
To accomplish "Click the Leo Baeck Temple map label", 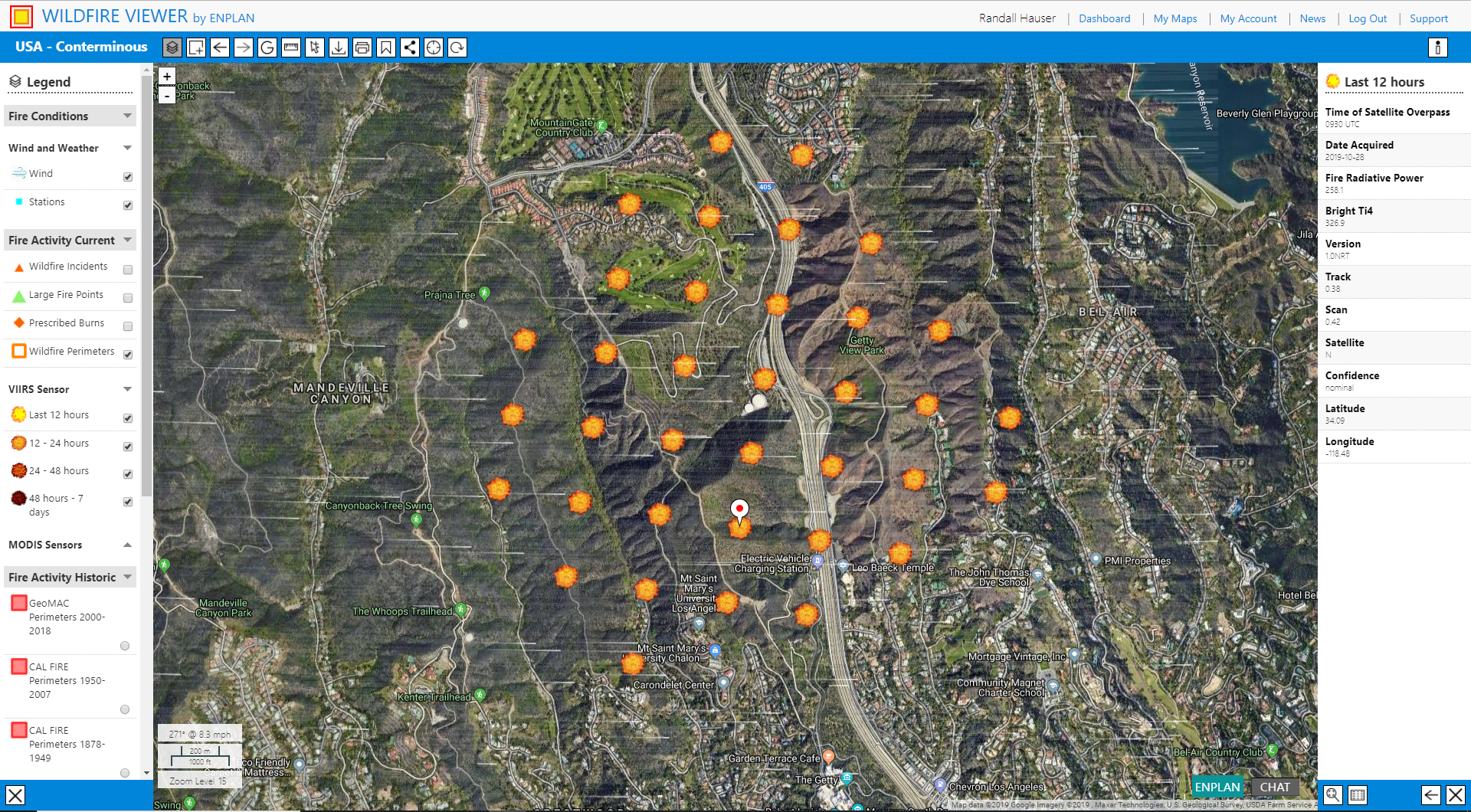I will 893,568.
